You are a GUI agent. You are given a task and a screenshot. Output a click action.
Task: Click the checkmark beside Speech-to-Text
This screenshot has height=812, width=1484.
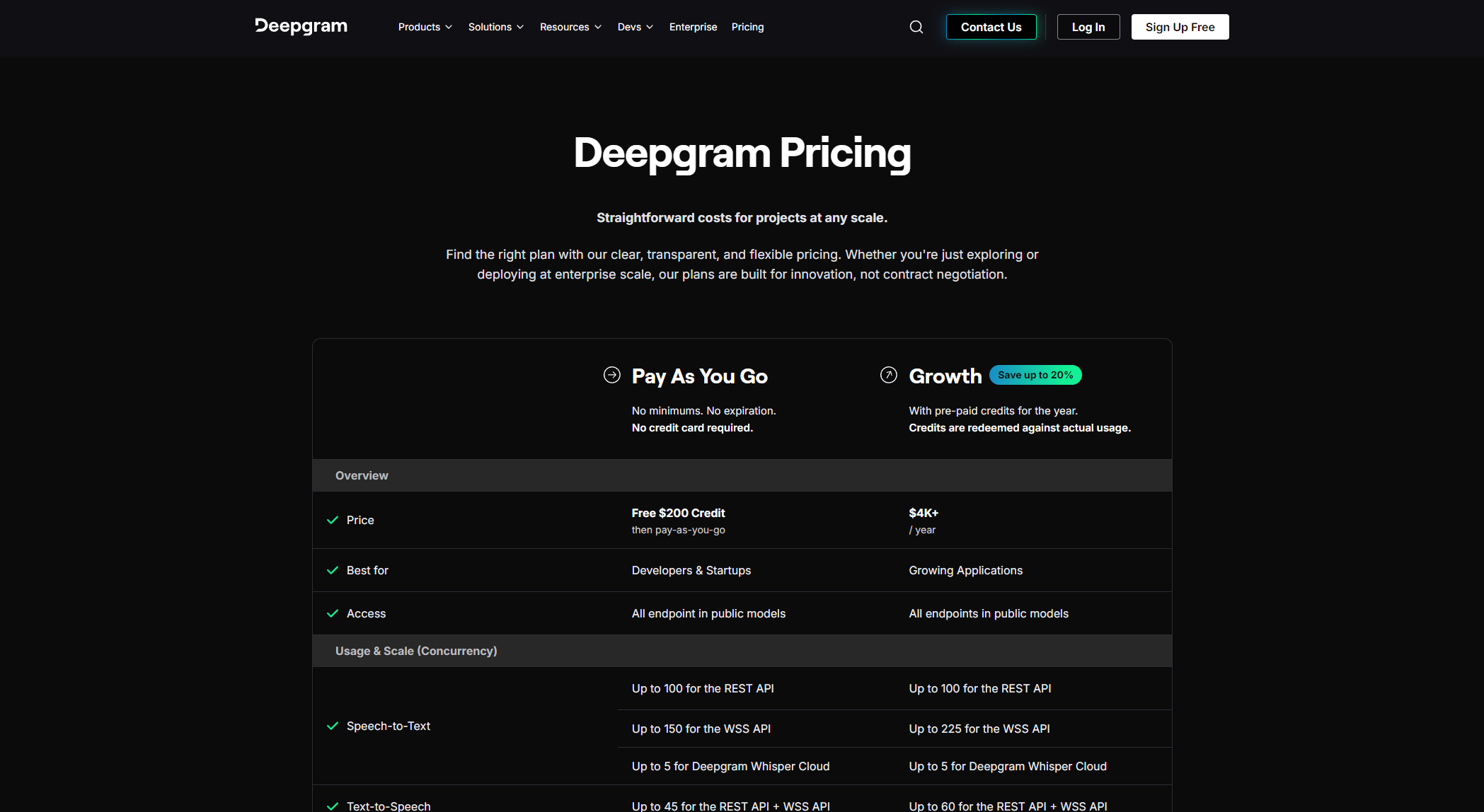[x=332, y=726]
